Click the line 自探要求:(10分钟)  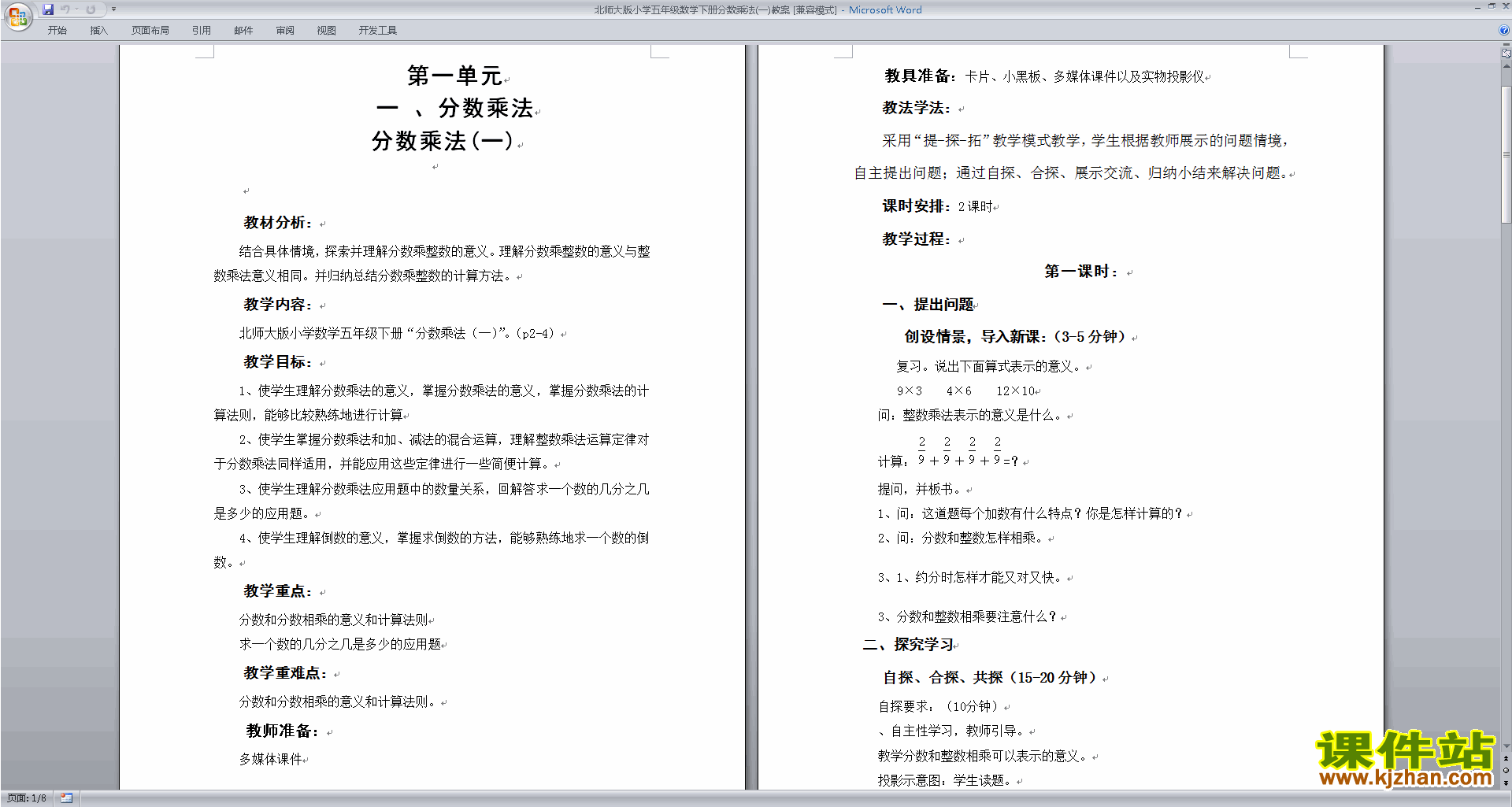tap(939, 706)
